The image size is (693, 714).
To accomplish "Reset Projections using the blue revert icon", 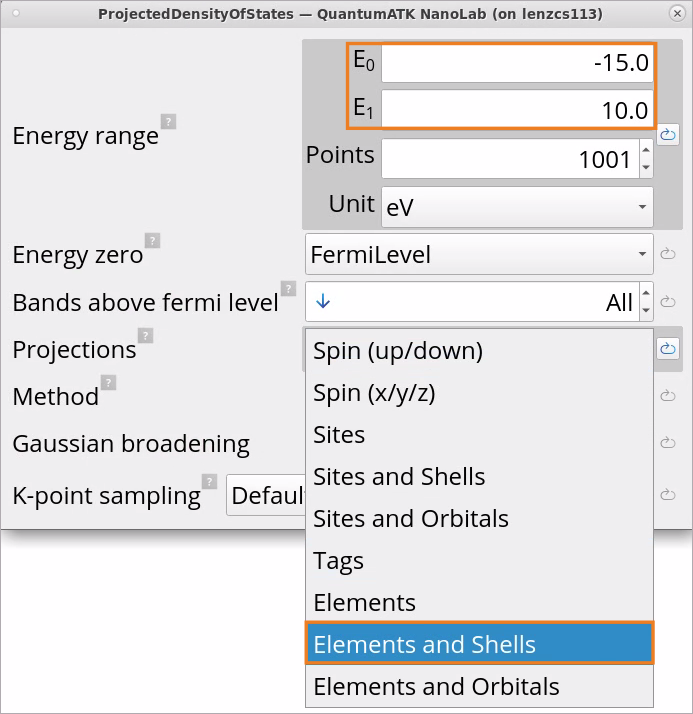I will 668,349.
